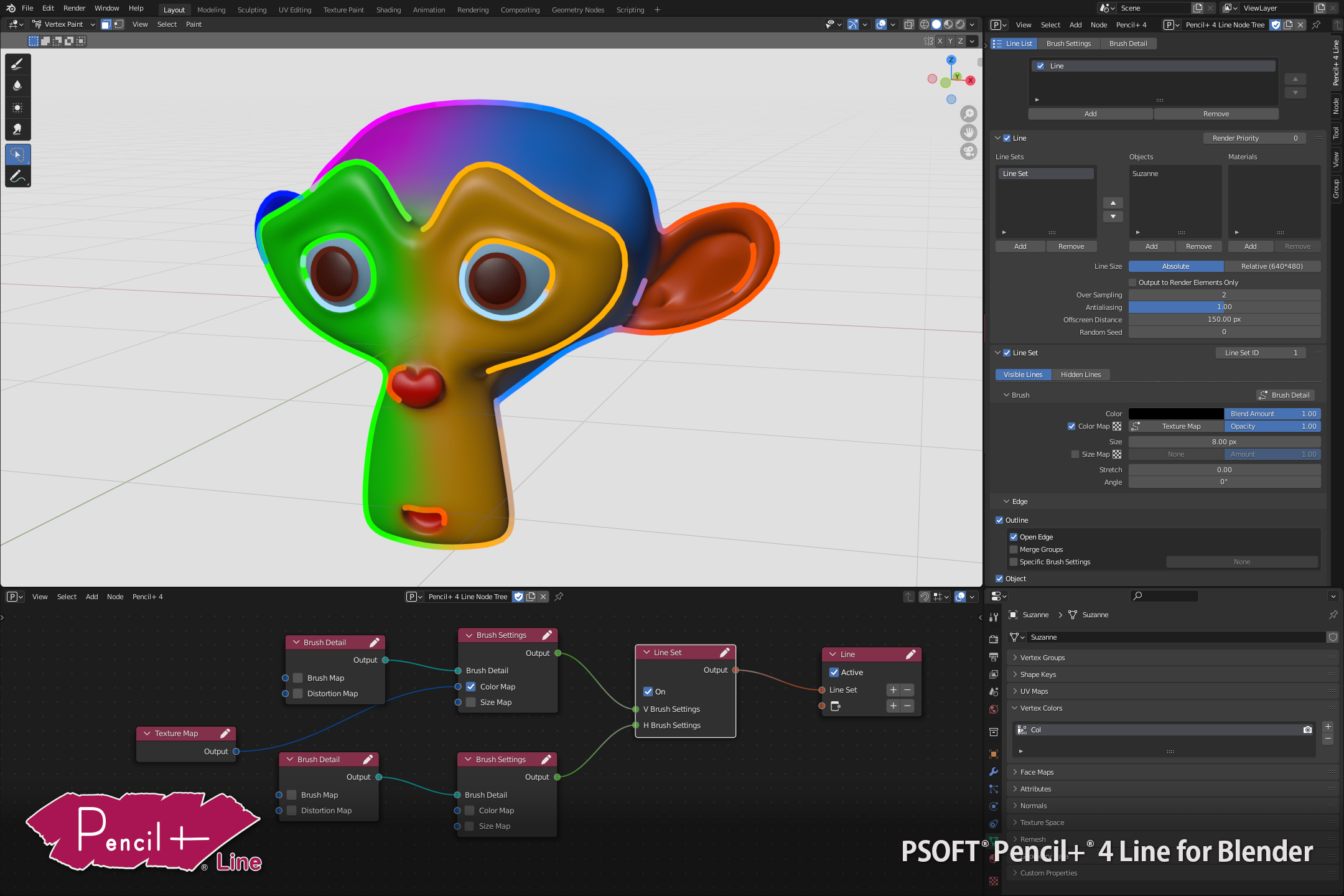Switch to the Sculpting workspace tab
This screenshot has width=1344, height=896.
point(251,9)
